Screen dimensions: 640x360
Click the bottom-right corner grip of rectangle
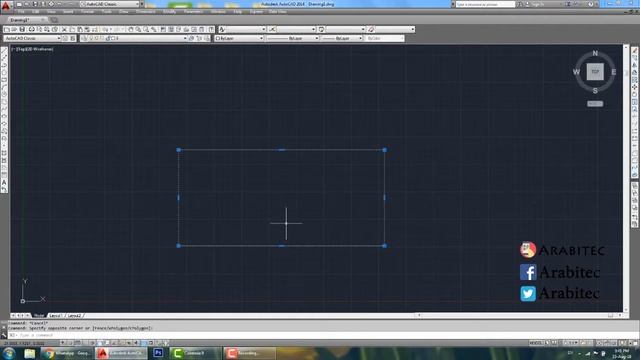384,246
